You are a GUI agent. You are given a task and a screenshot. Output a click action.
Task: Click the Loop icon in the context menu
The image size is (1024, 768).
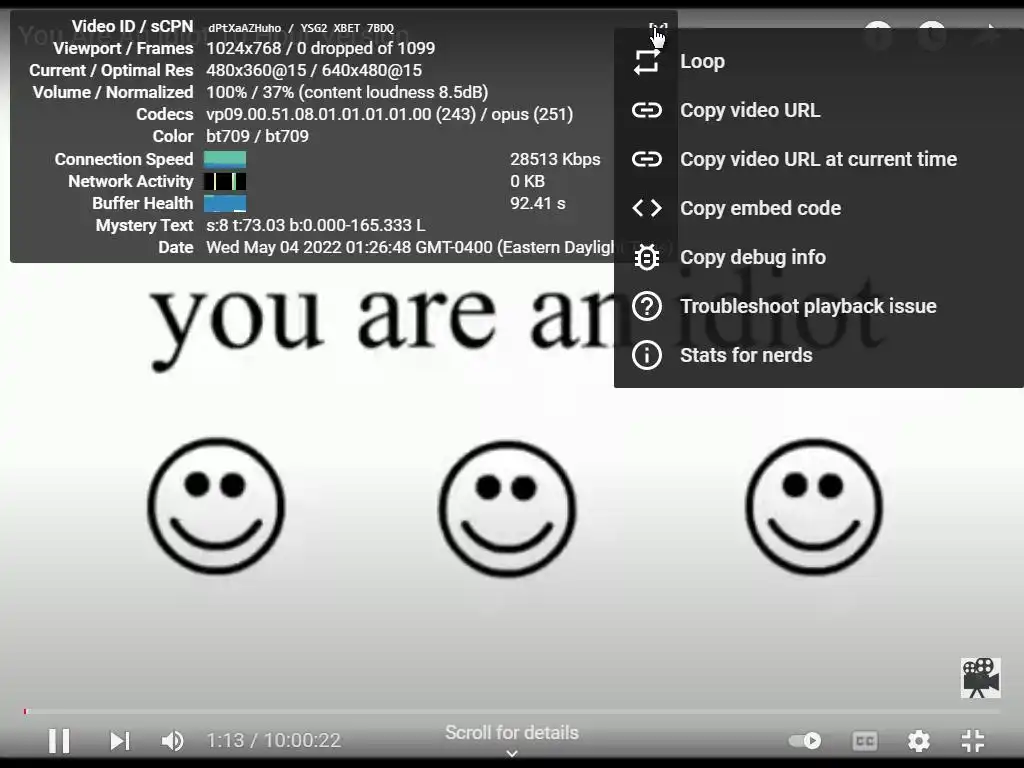647,61
